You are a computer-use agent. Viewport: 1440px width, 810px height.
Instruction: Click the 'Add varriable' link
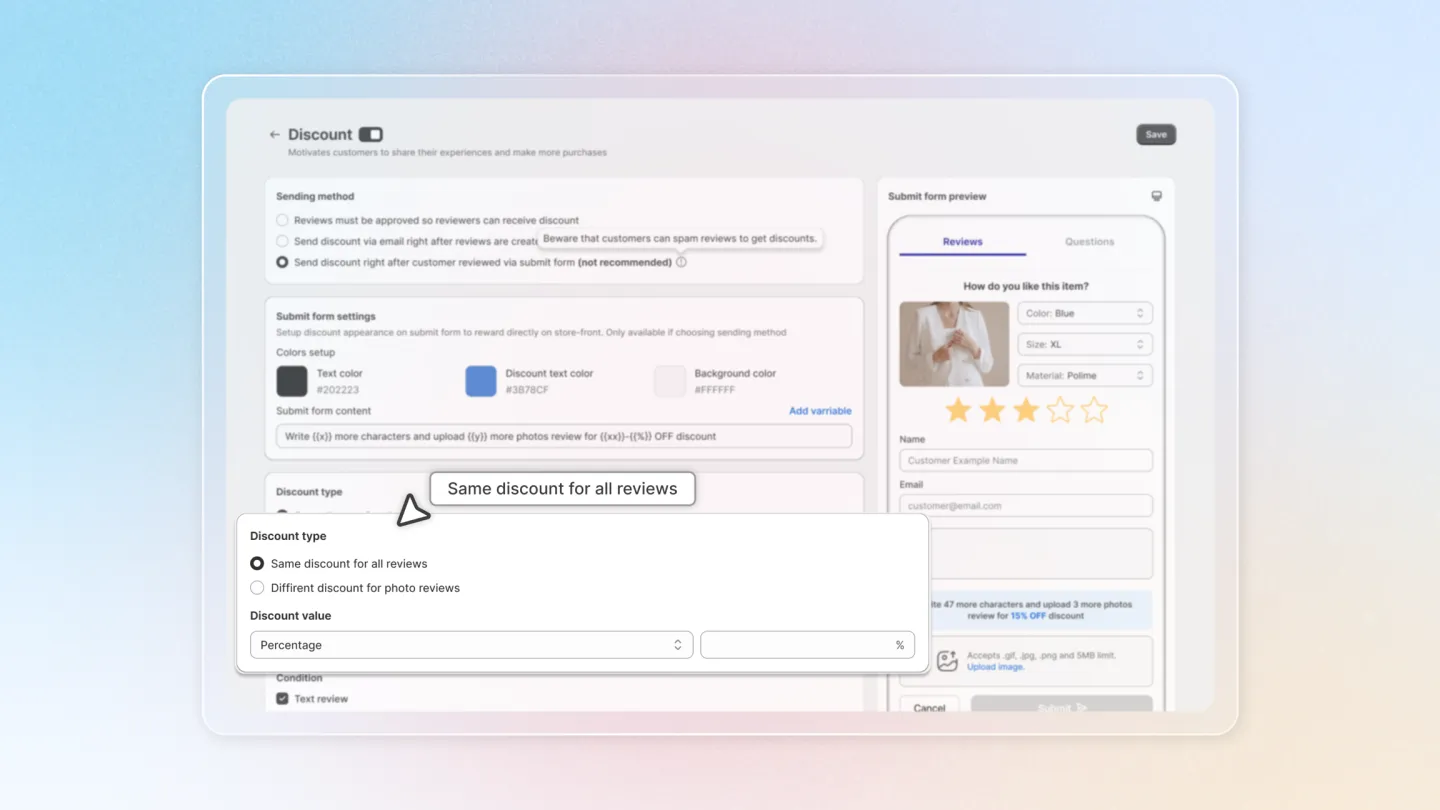point(820,410)
